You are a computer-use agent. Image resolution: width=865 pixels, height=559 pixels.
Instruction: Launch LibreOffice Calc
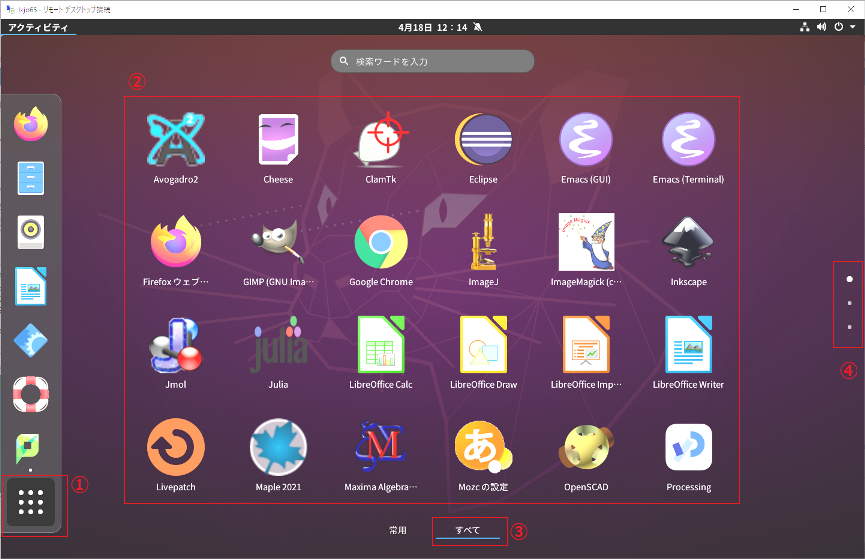click(x=381, y=344)
